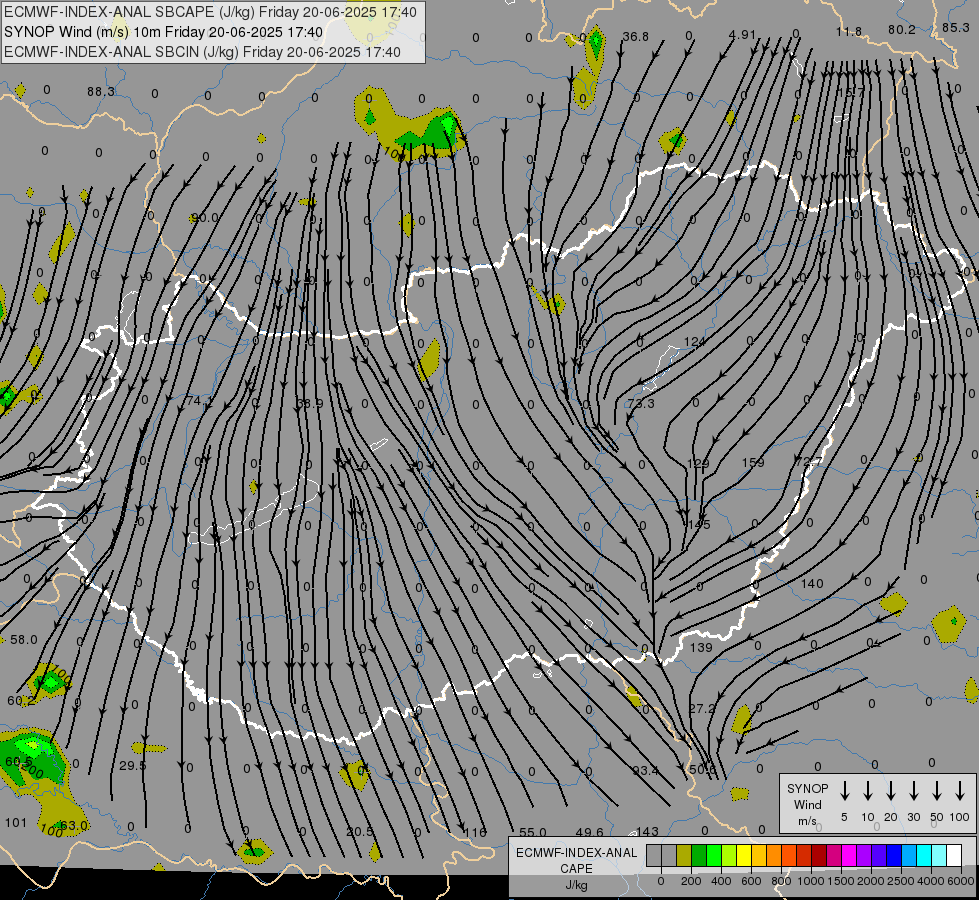
Task: Click the 6000 tick label on the colorbar
Action: [x=961, y=881]
